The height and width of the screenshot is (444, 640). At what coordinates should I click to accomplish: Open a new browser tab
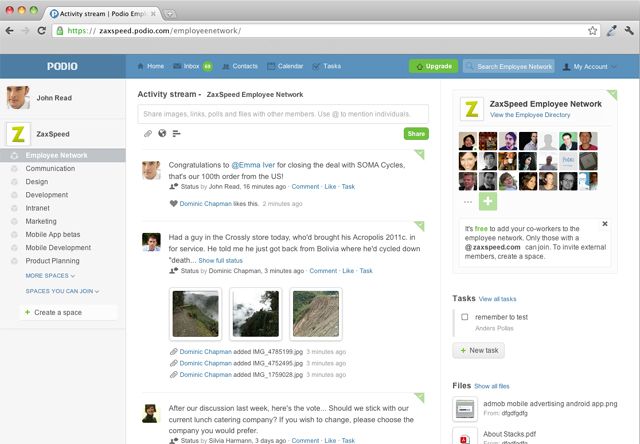pyautogui.click(x=170, y=14)
